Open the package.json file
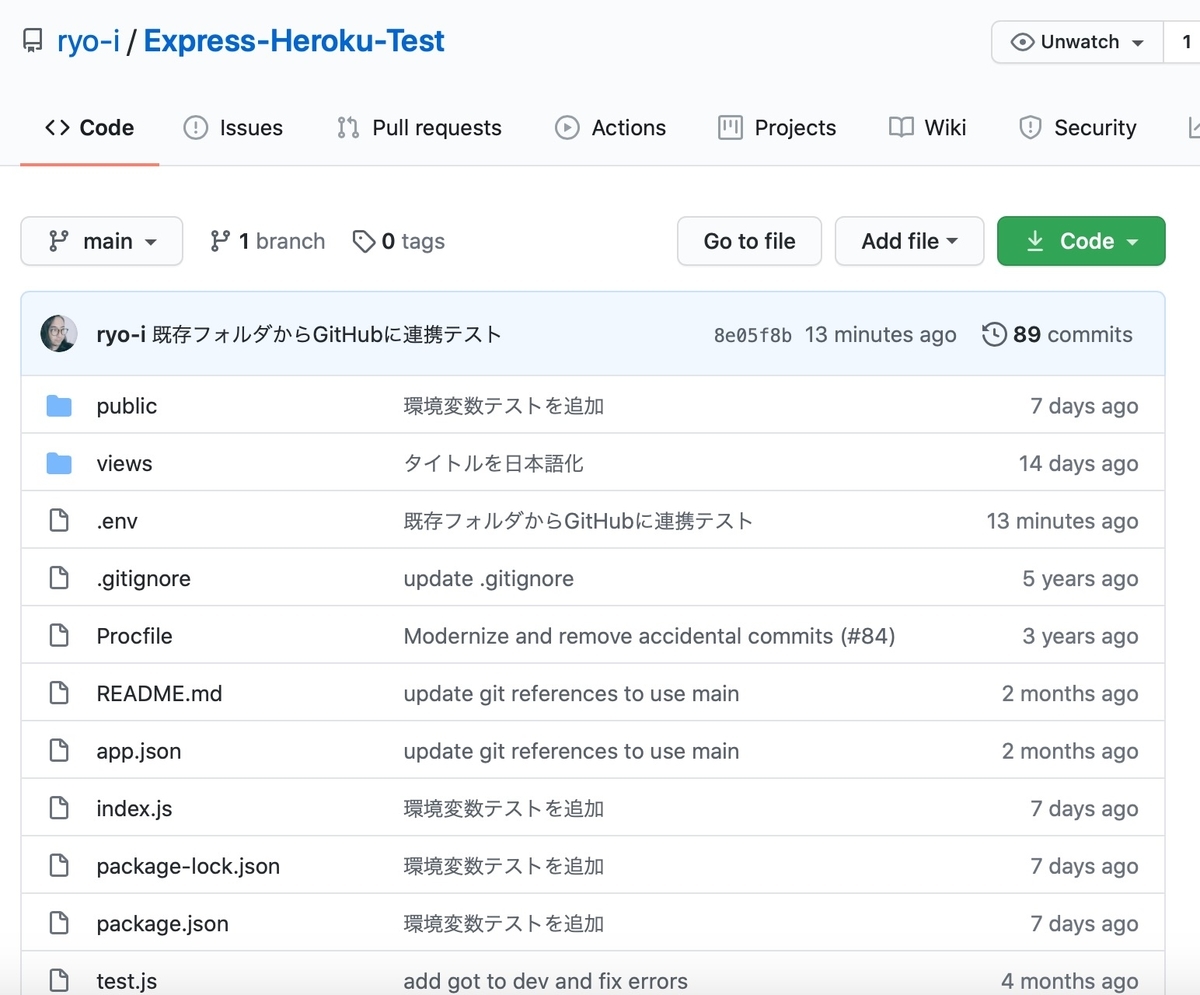 tap(162, 924)
